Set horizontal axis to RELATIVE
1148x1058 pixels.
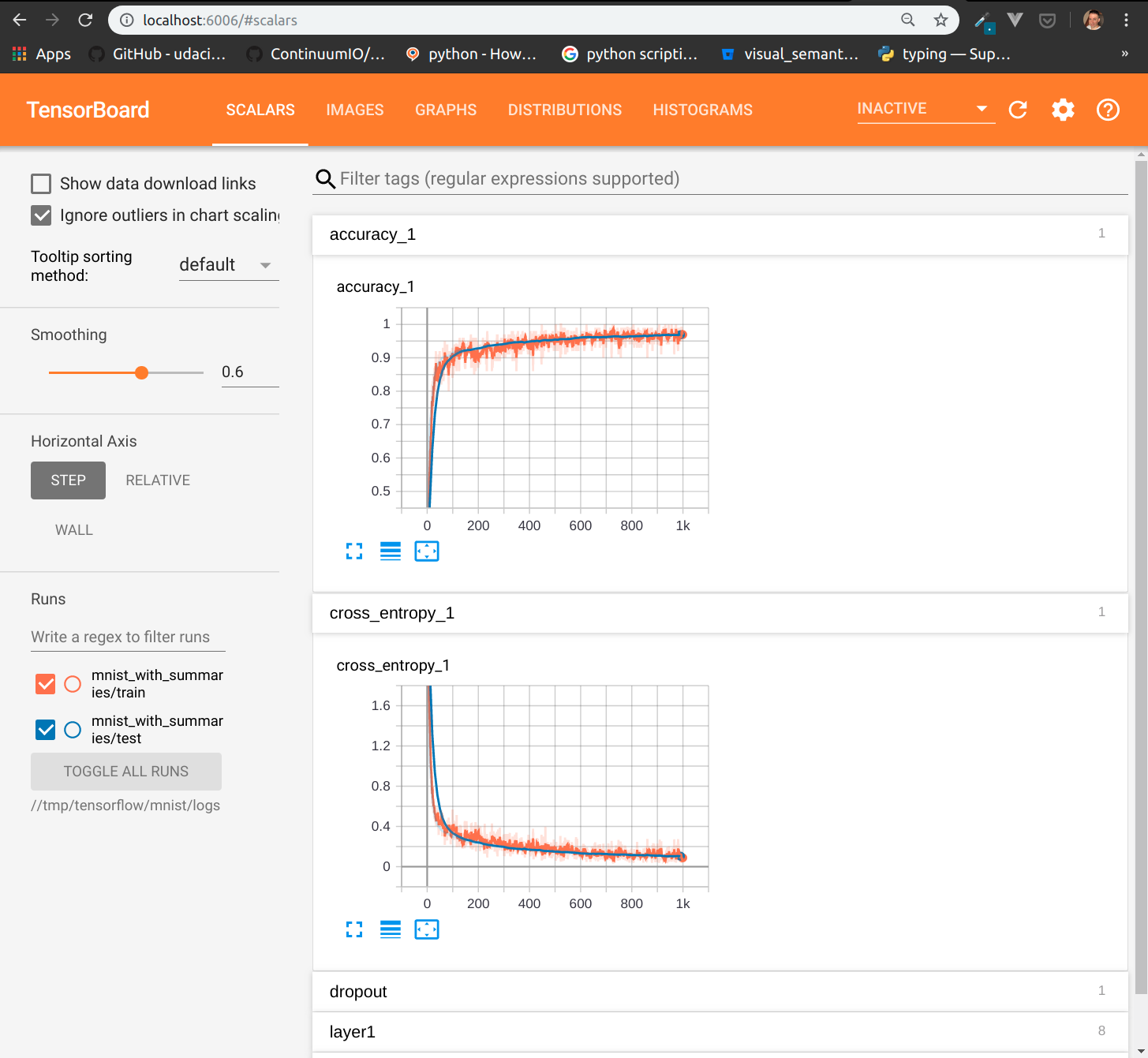pos(158,480)
